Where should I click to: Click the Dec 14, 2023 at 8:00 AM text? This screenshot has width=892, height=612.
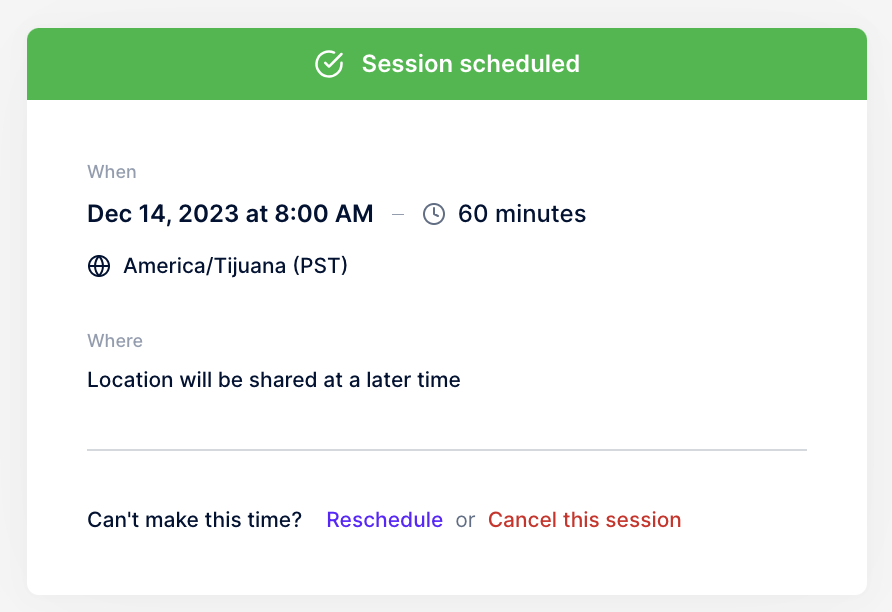tap(230, 214)
